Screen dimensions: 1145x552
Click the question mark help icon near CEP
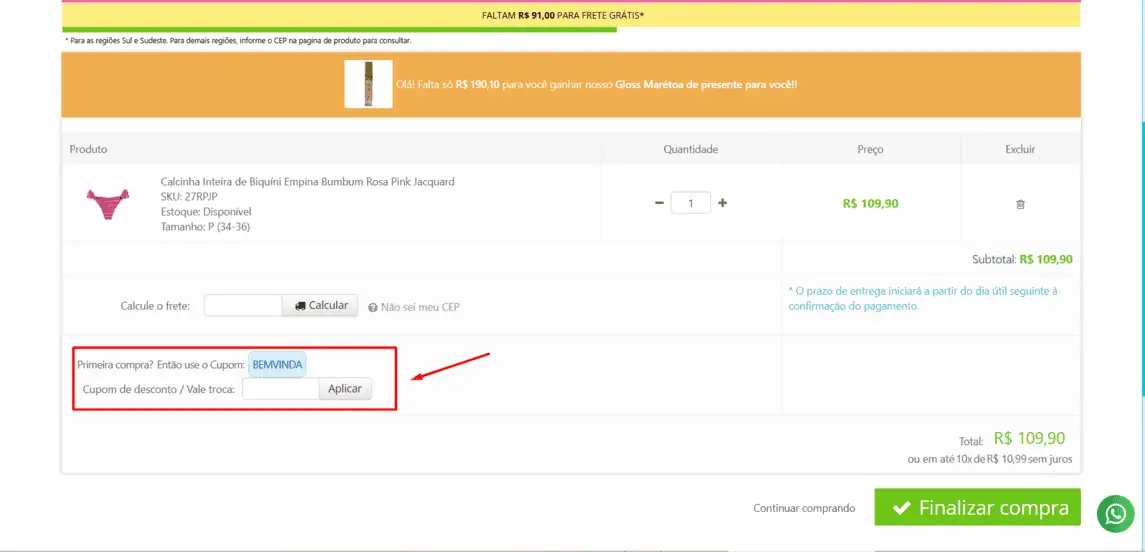point(372,307)
